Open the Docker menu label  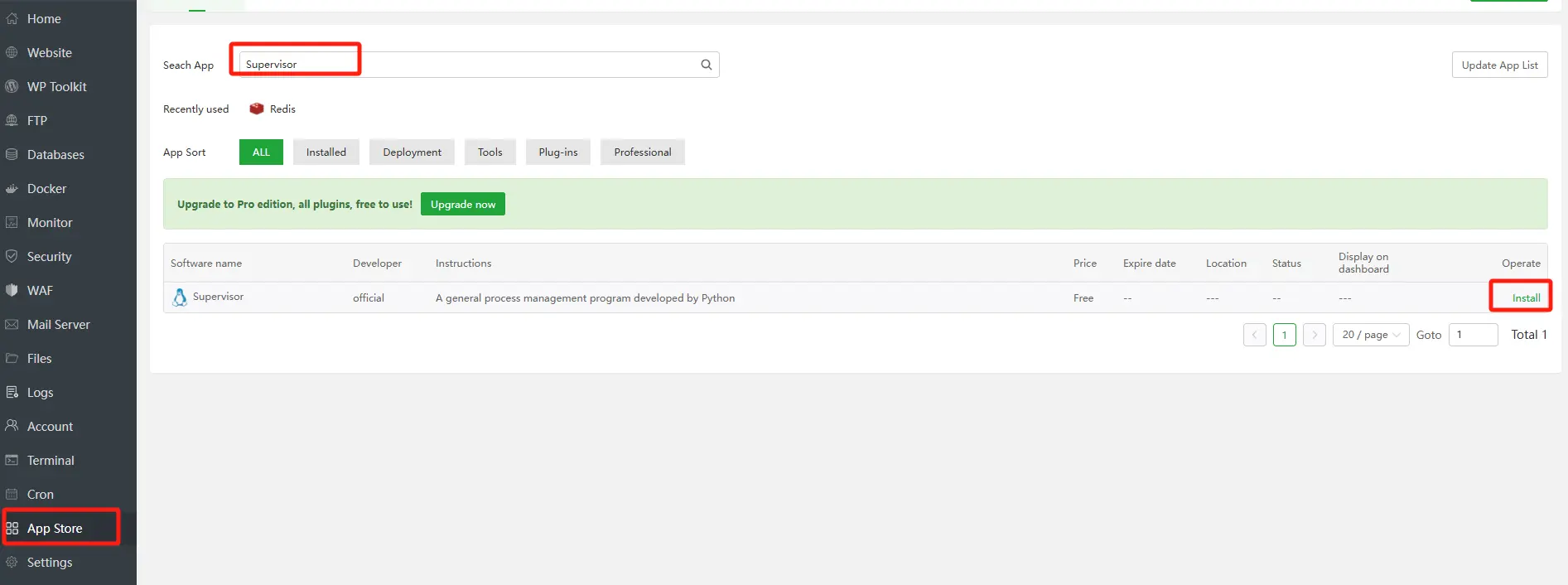pos(47,188)
